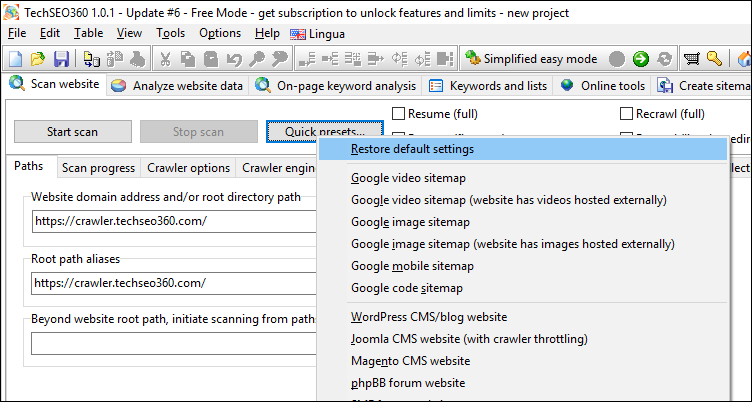This screenshot has height=402, width=752.
Task: Choose Google video sitemap preset
Action: point(408,179)
